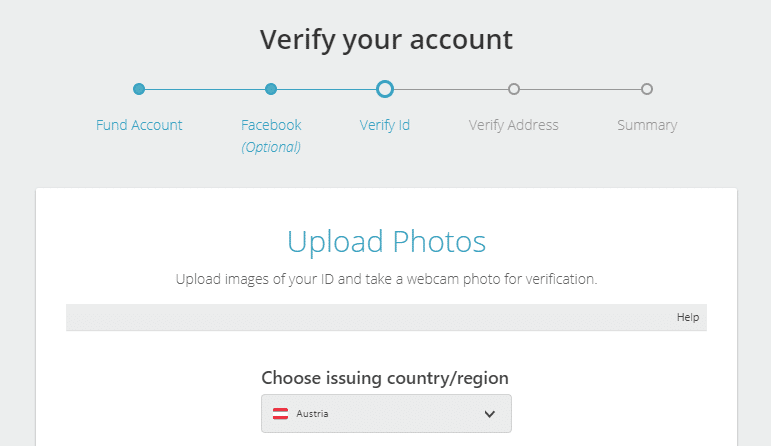
Task: Open the Summary step label
Action: (647, 125)
